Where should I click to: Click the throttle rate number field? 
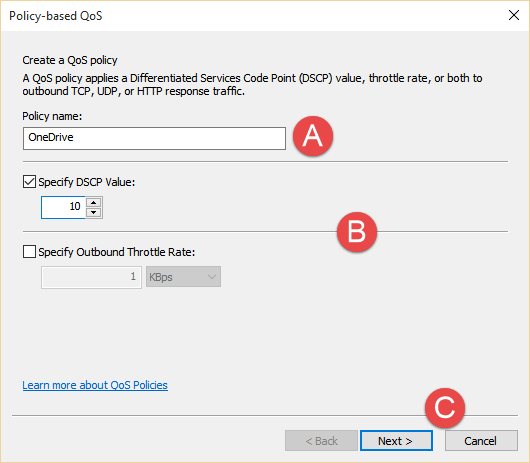pyautogui.click(x=91, y=277)
